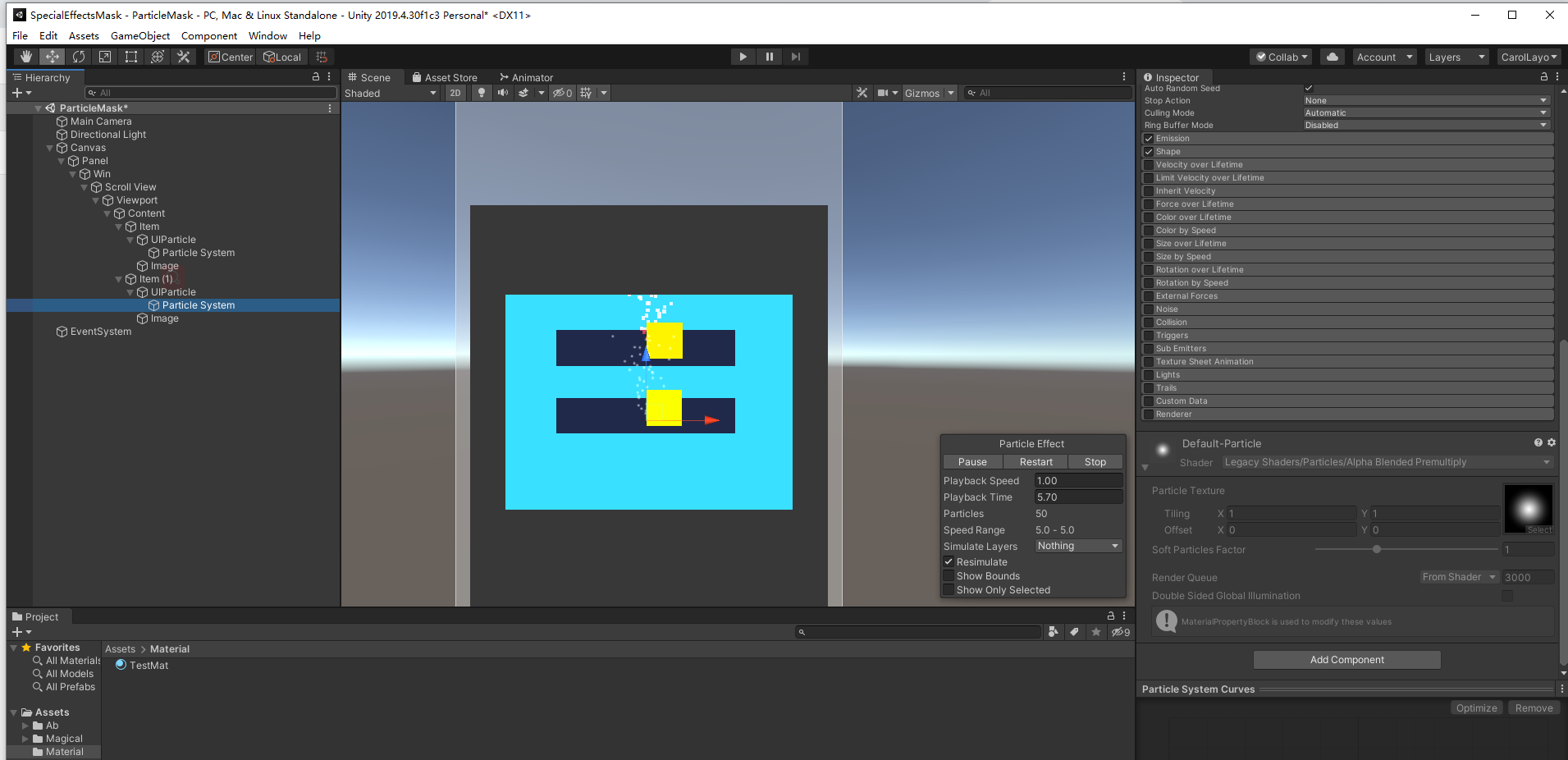1568x760 pixels.
Task: Open the Assets menu
Action: pyautogui.click(x=84, y=36)
